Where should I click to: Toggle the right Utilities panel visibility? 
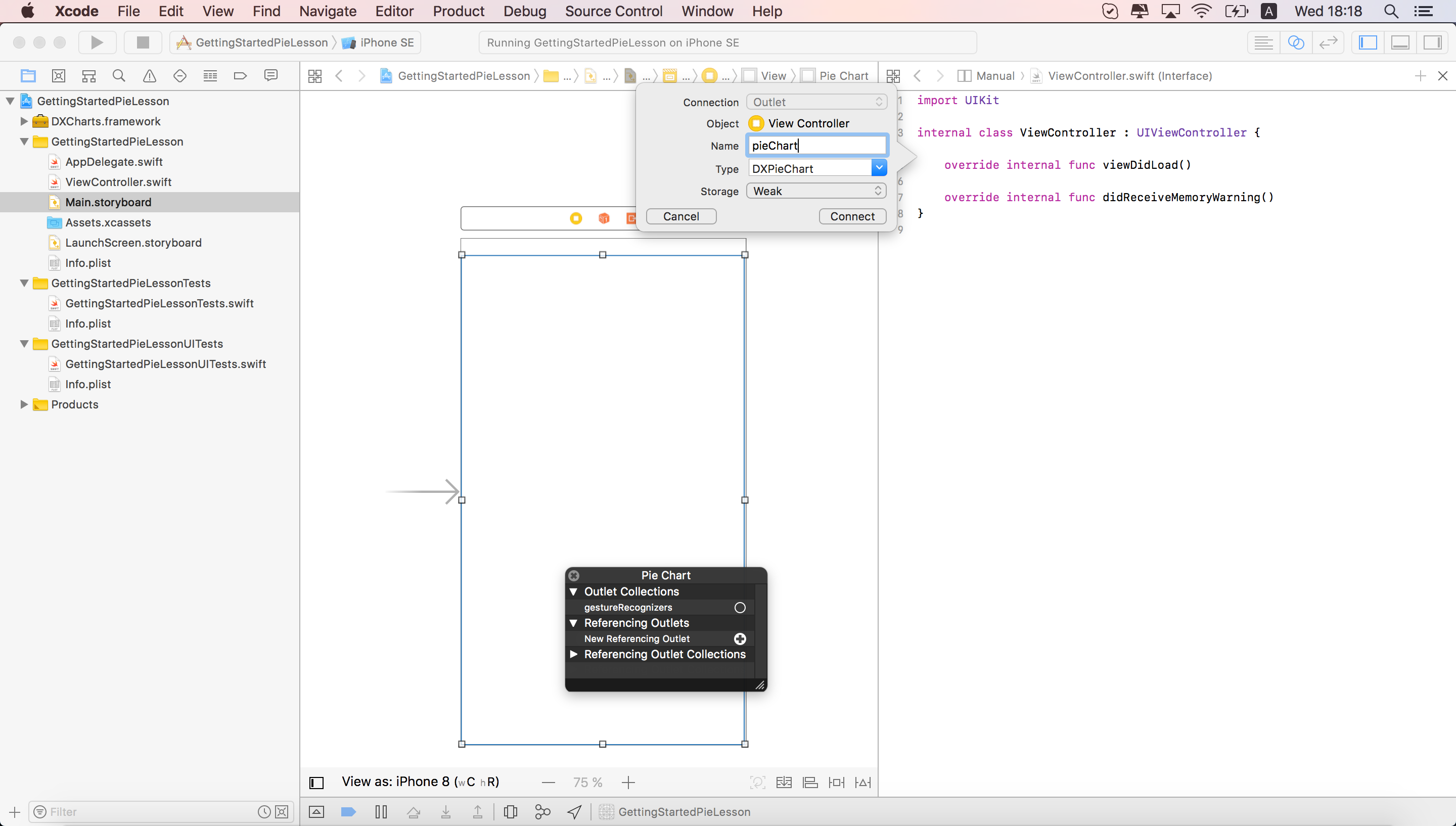[1432, 42]
